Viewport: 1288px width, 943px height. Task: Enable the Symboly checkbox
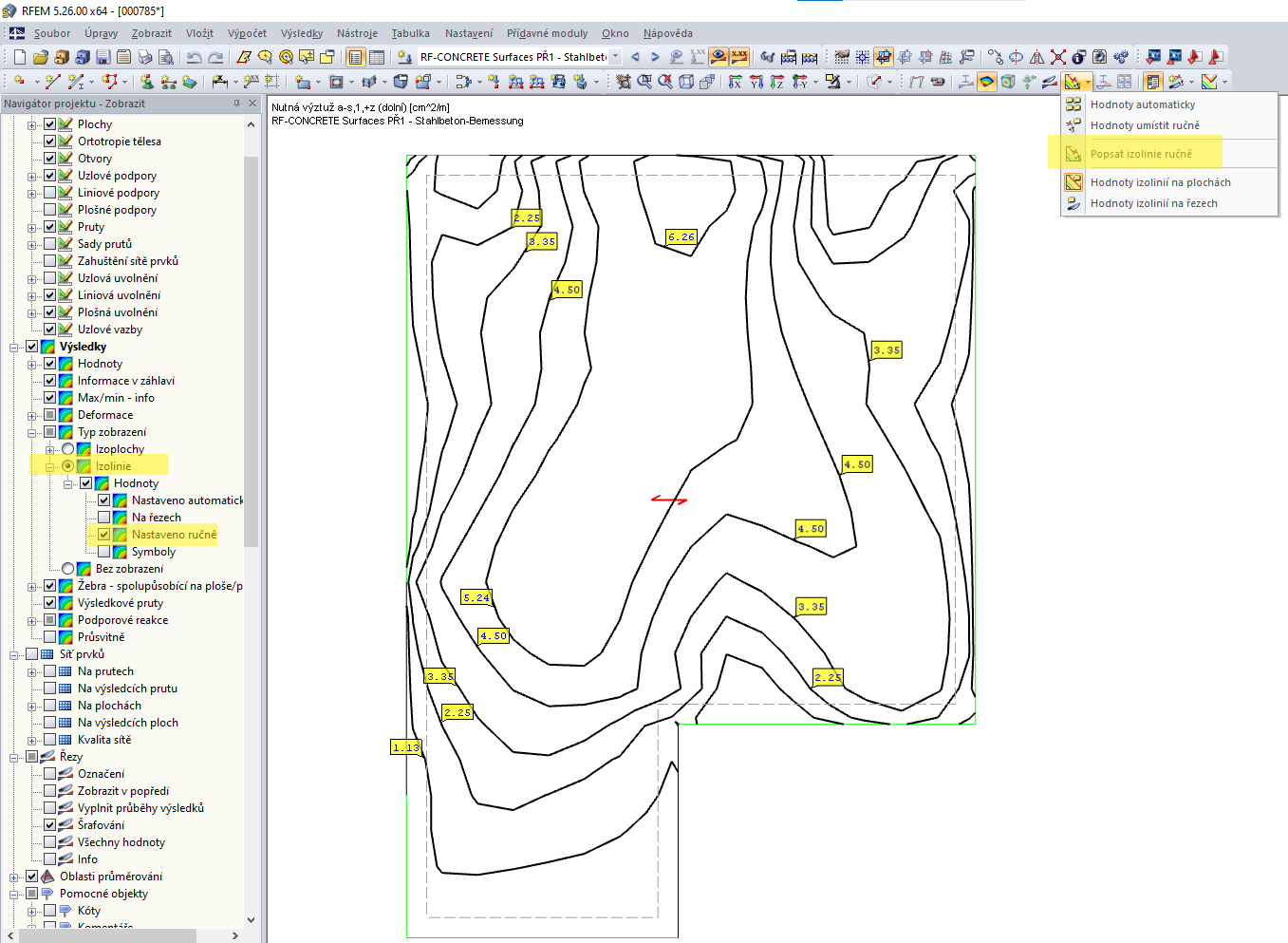coord(103,552)
